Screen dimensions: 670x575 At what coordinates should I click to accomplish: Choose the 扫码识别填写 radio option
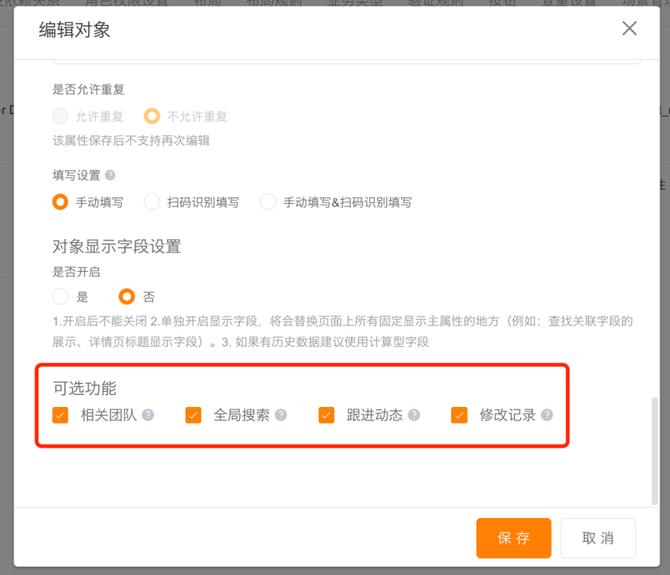tap(152, 202)
